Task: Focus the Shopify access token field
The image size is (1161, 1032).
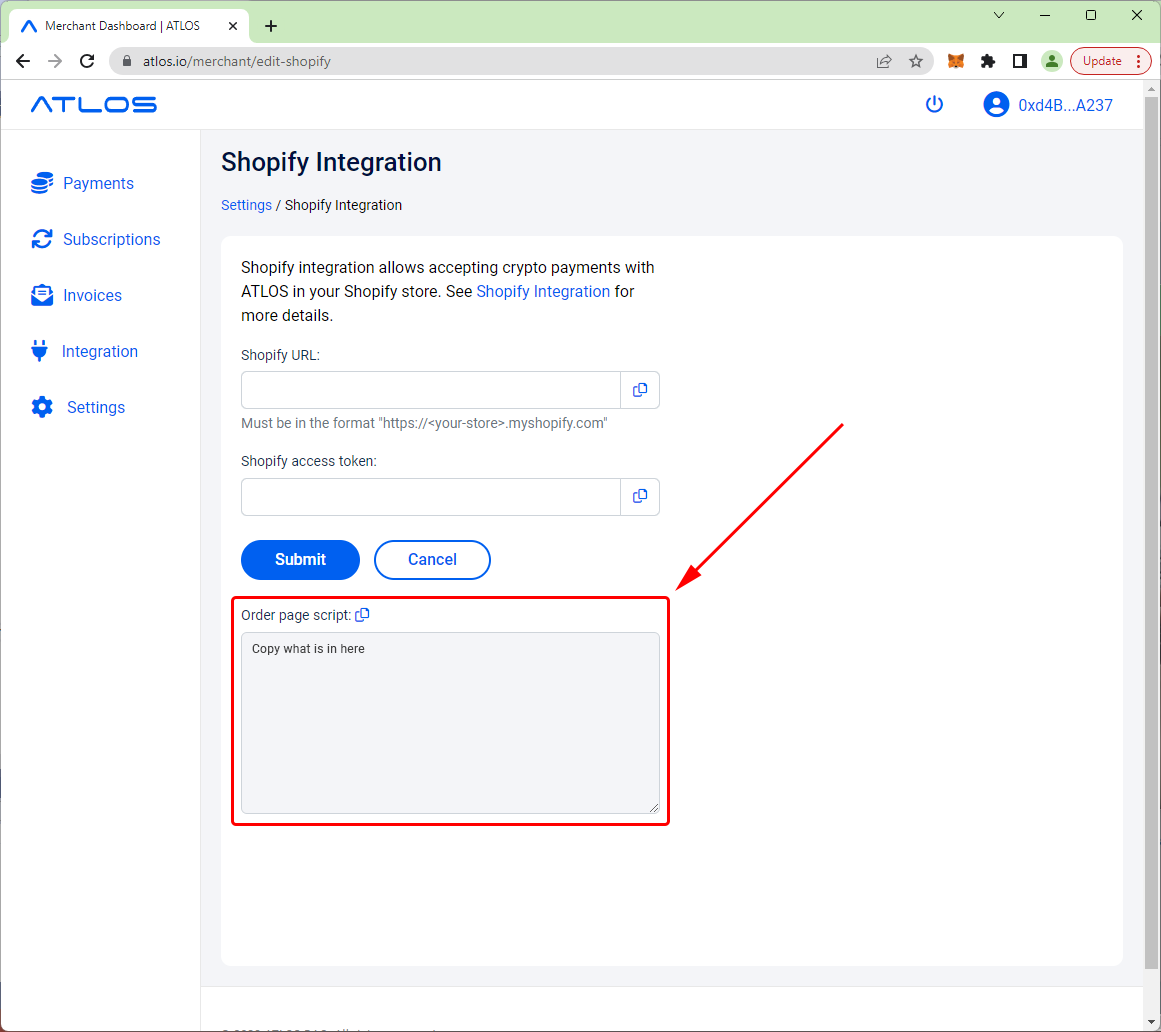Action: [431, 497]
